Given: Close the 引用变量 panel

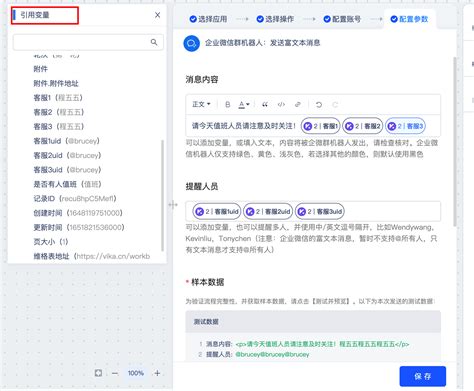Looking at the screenshot, I should coord(157,15).
